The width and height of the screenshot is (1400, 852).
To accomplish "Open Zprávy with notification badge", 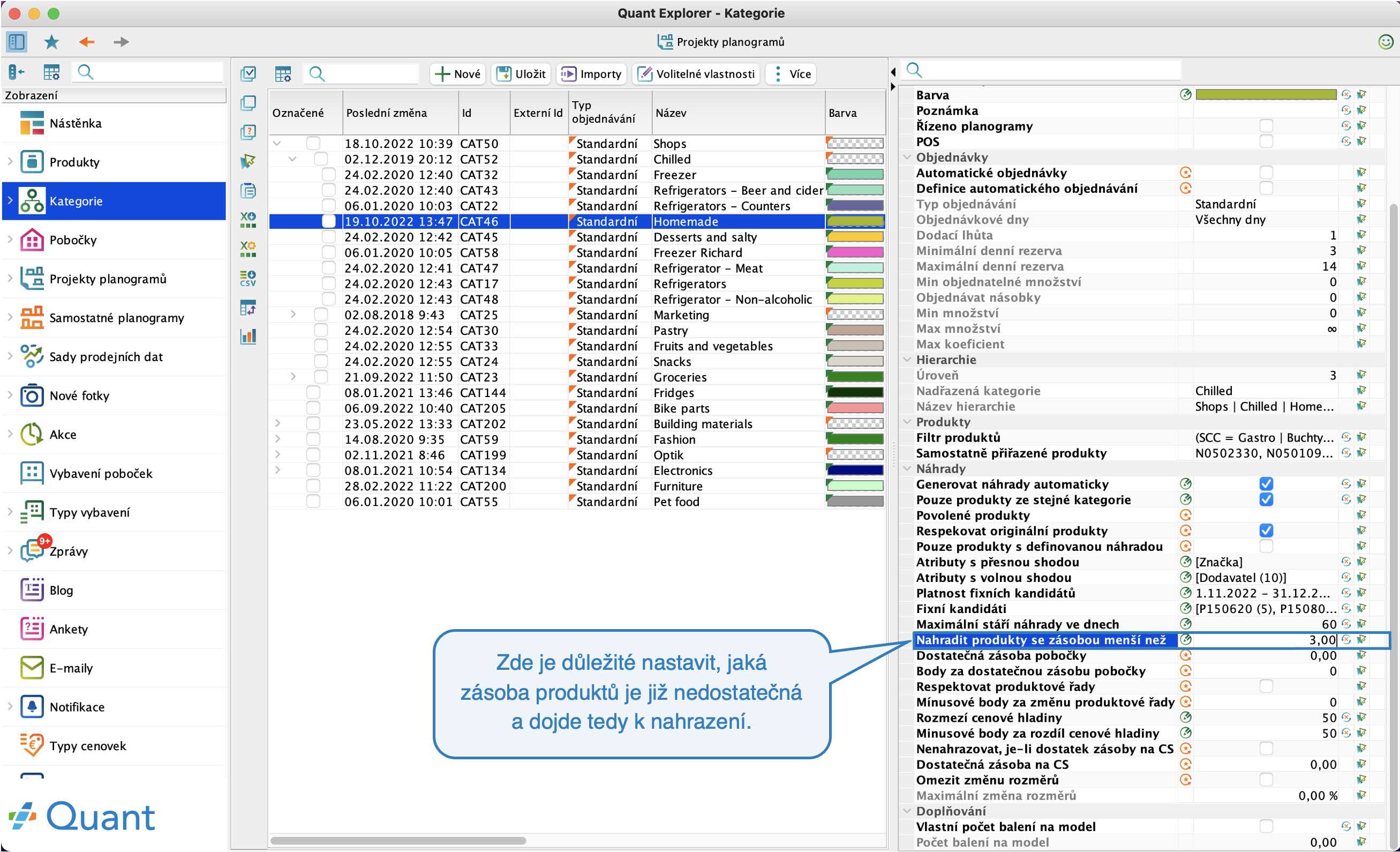I will coord(114,551).
